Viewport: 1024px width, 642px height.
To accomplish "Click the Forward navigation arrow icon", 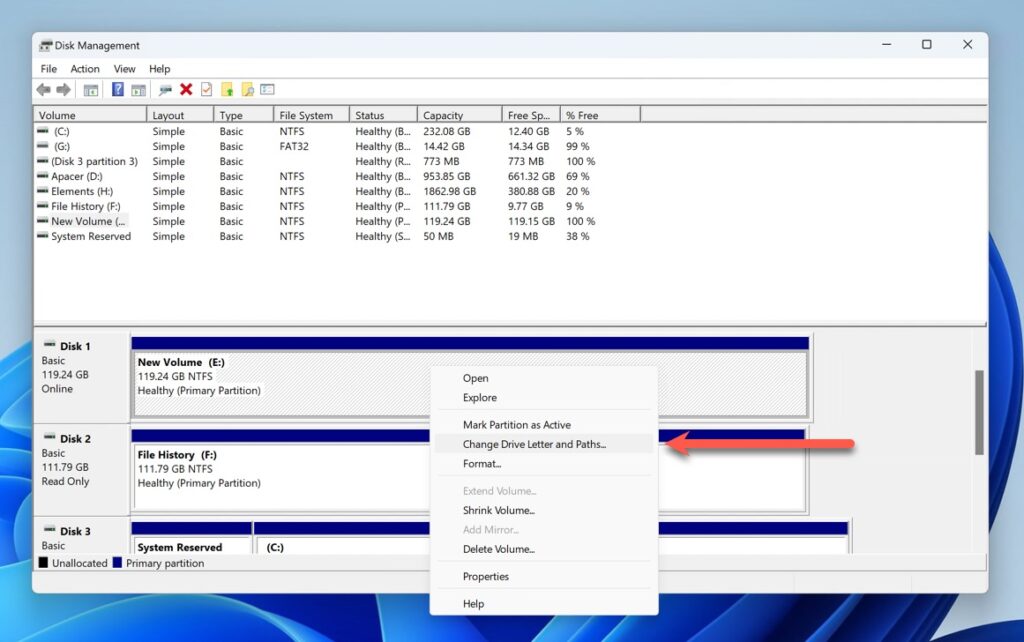I will 64,88.
